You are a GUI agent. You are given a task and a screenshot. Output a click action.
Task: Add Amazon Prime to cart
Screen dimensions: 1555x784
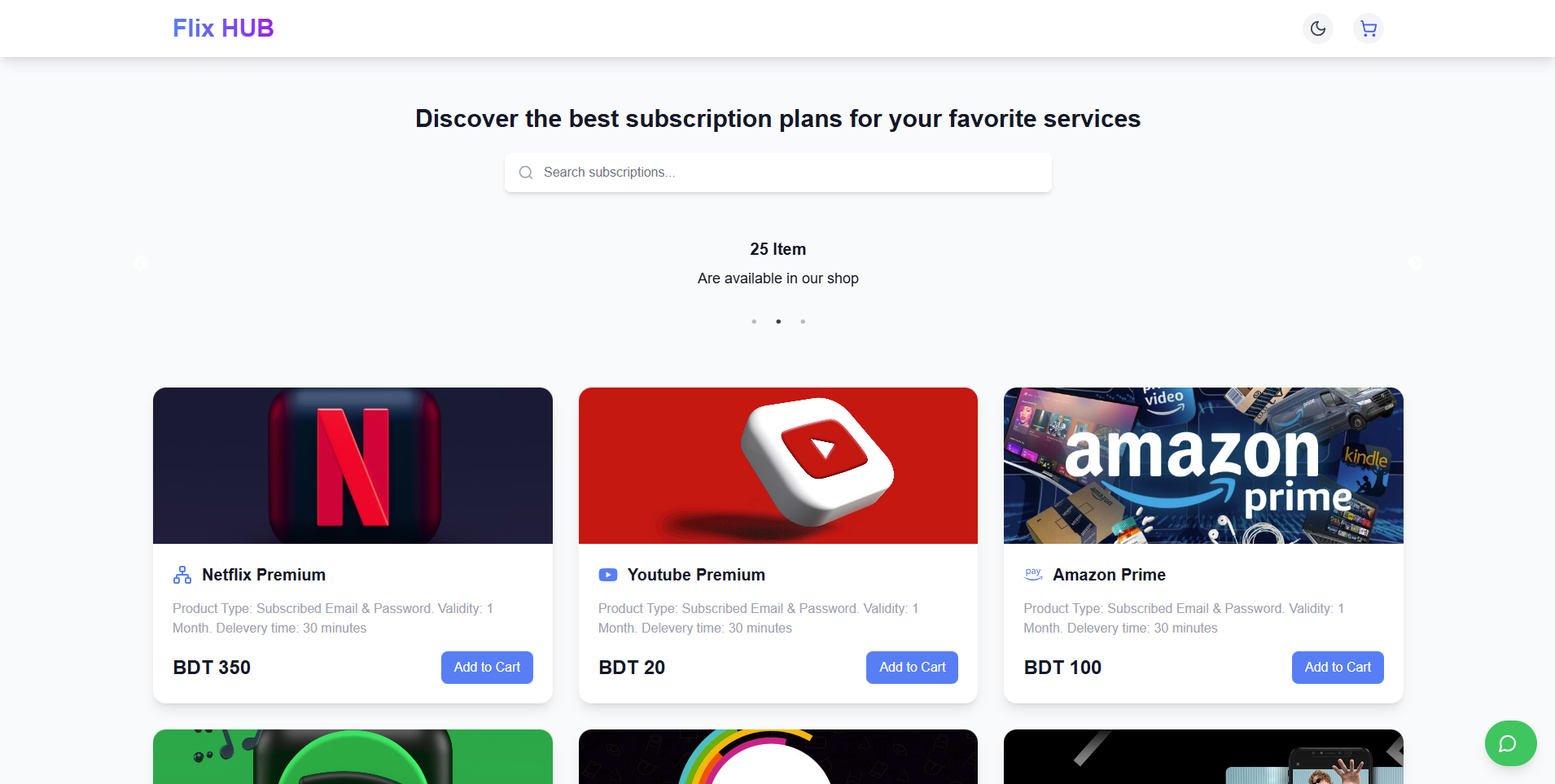pos(1338,668)
